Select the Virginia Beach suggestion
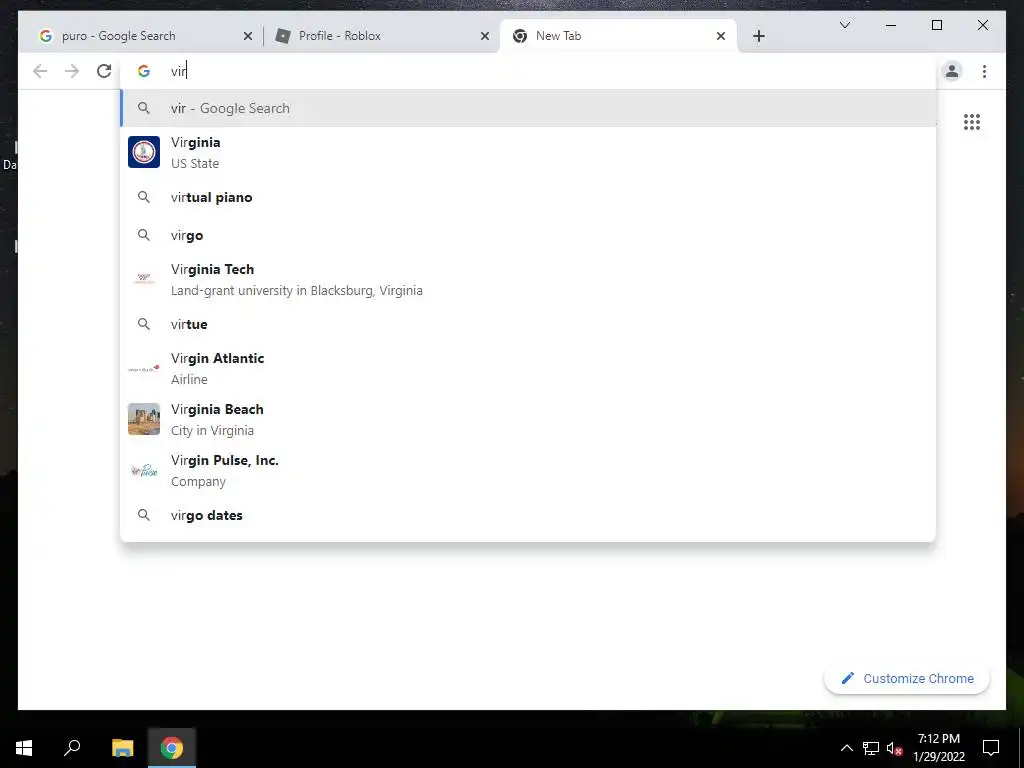 point(528,419)
